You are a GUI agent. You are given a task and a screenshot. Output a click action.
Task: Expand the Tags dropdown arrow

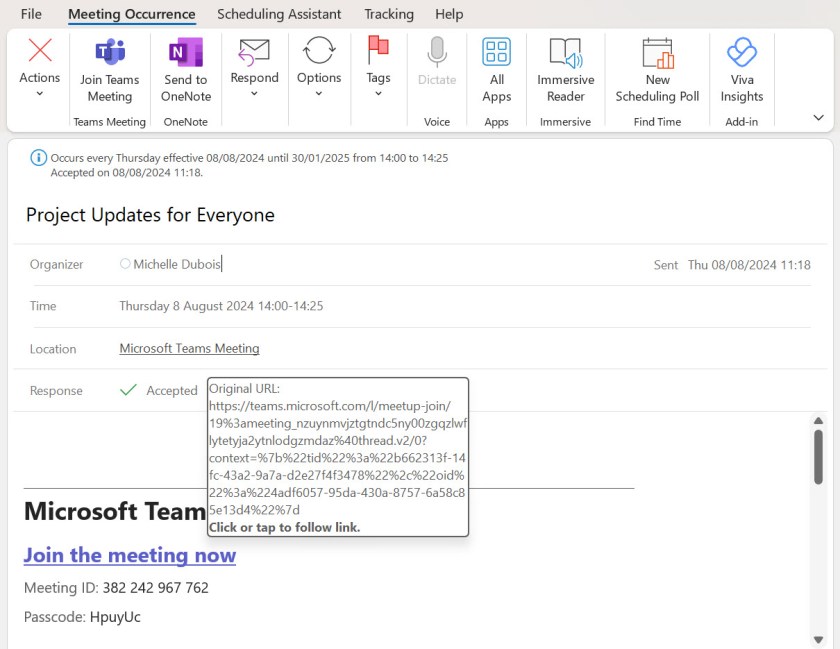tap(378, 94)
